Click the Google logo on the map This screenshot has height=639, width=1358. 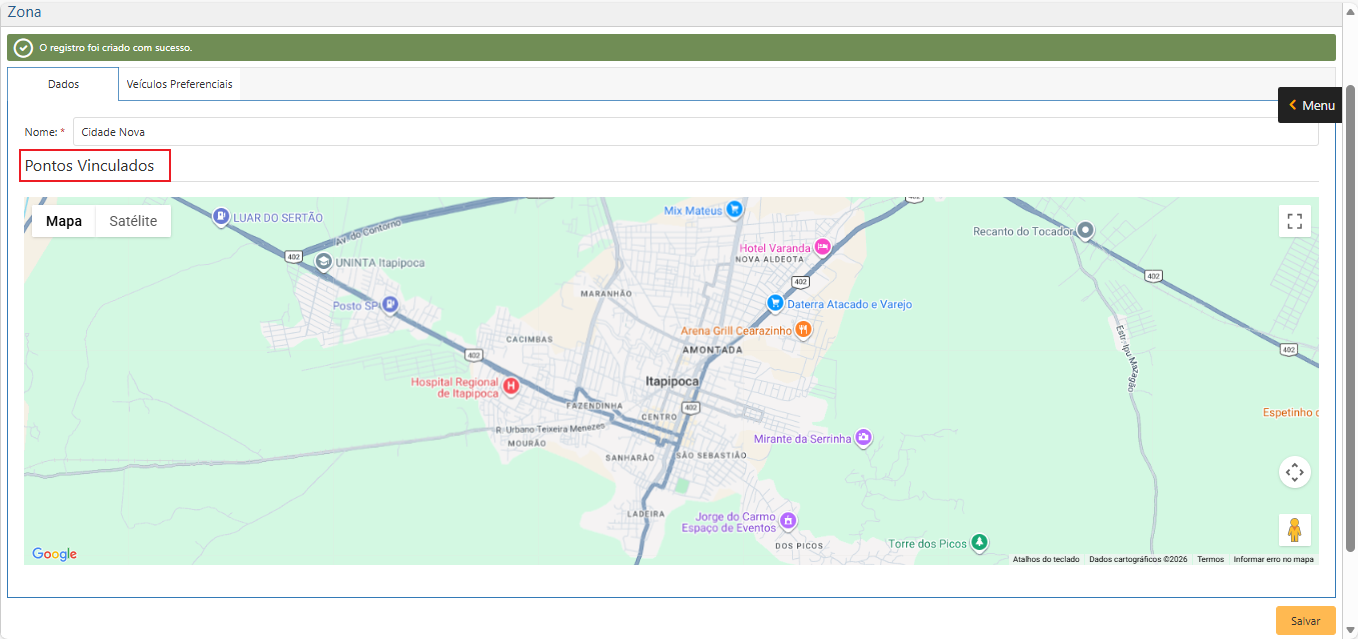coord(53,553)
